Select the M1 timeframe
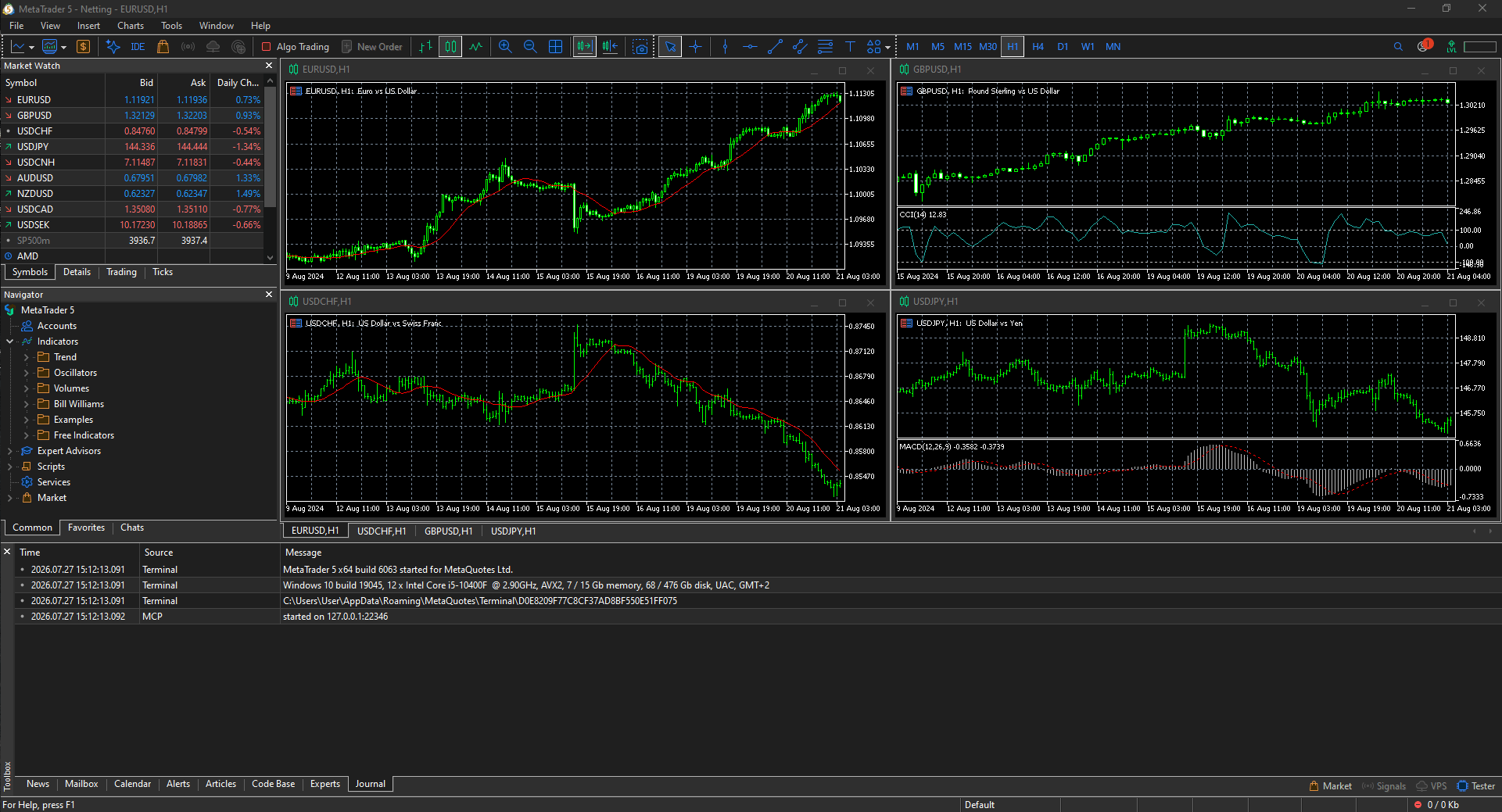1502x812 pixels. point(912,47)
